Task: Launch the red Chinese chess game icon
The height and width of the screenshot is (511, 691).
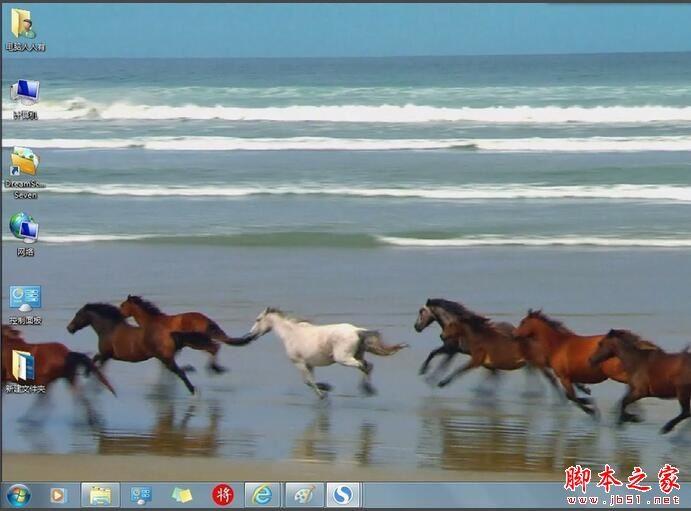Action: pyautogui.click(x=223, y=495)
